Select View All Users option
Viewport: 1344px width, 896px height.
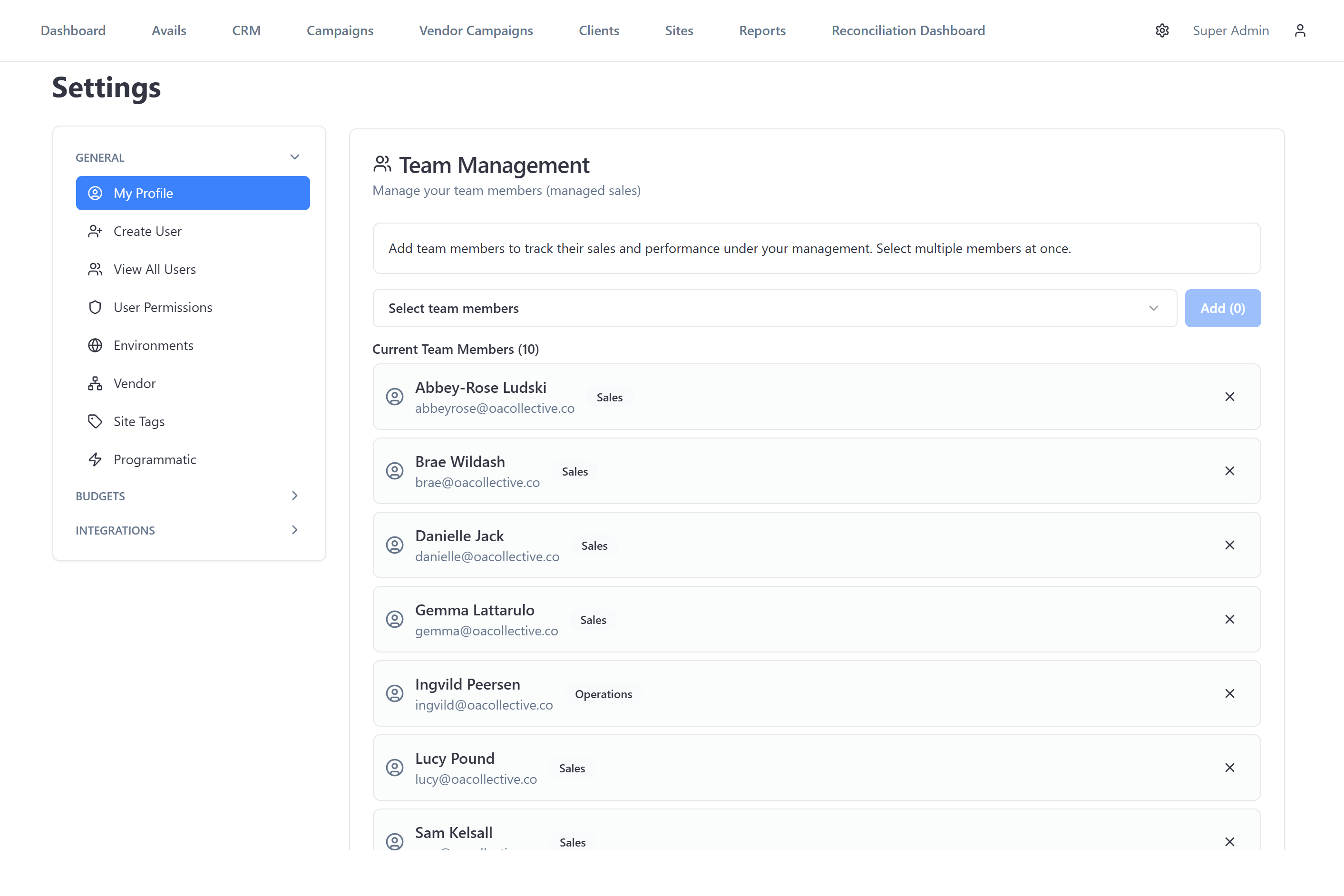click(x=154, y=269)
